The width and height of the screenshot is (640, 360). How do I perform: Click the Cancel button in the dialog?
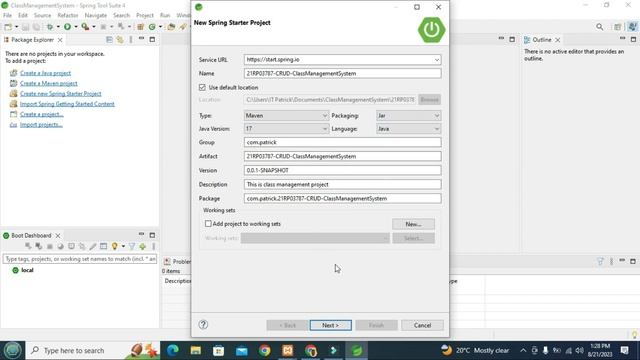422,325
